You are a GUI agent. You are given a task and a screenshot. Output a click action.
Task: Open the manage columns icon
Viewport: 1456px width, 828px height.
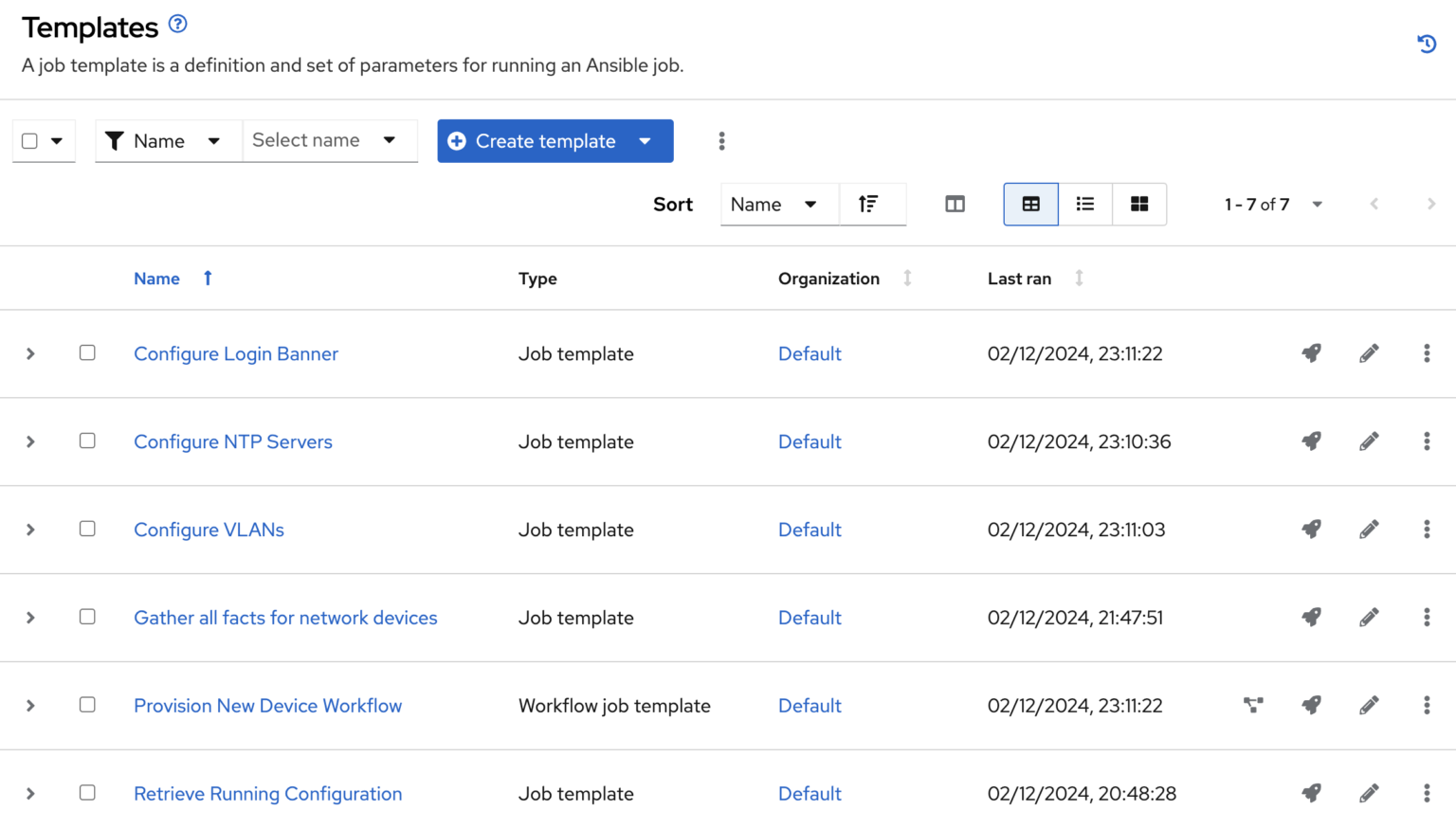tap(955, 205)
